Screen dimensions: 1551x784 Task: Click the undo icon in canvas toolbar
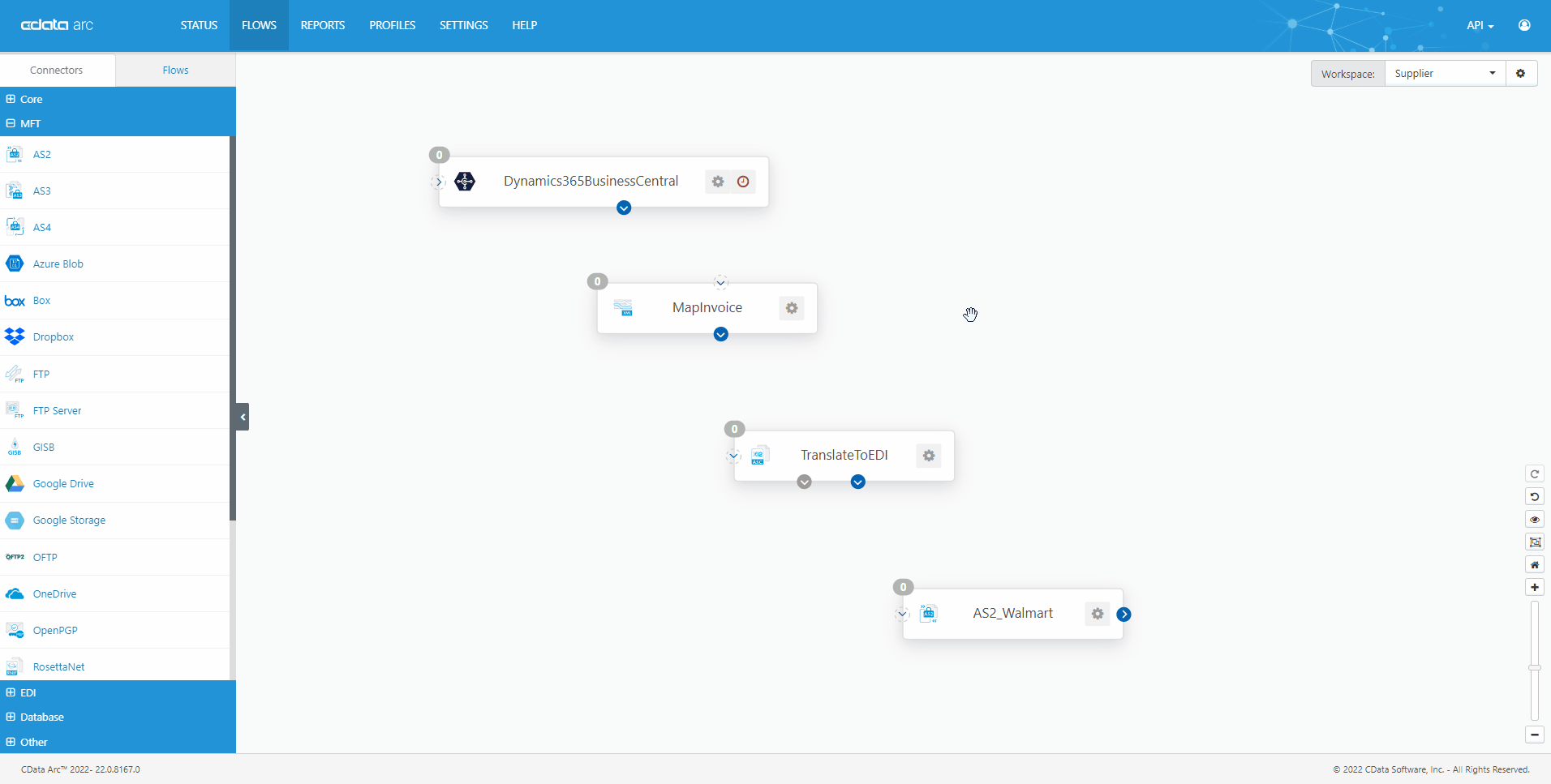pyautogui.click(x=1535, y=497)
